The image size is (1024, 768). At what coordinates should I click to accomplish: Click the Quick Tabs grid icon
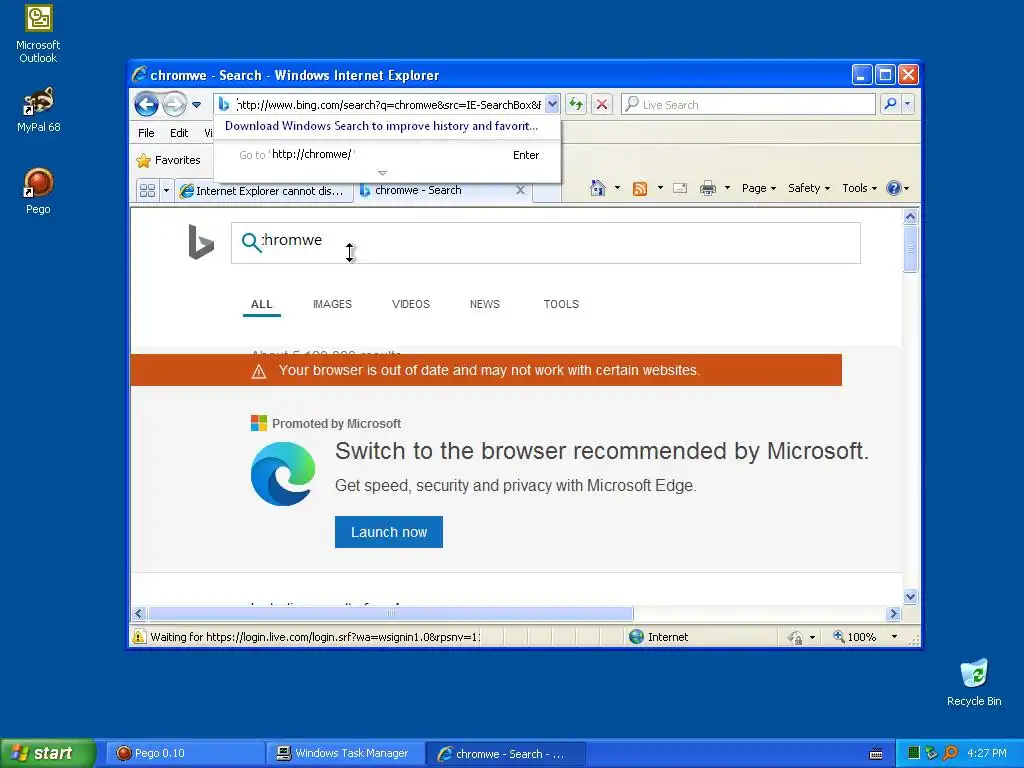click(x=148, y=191)
